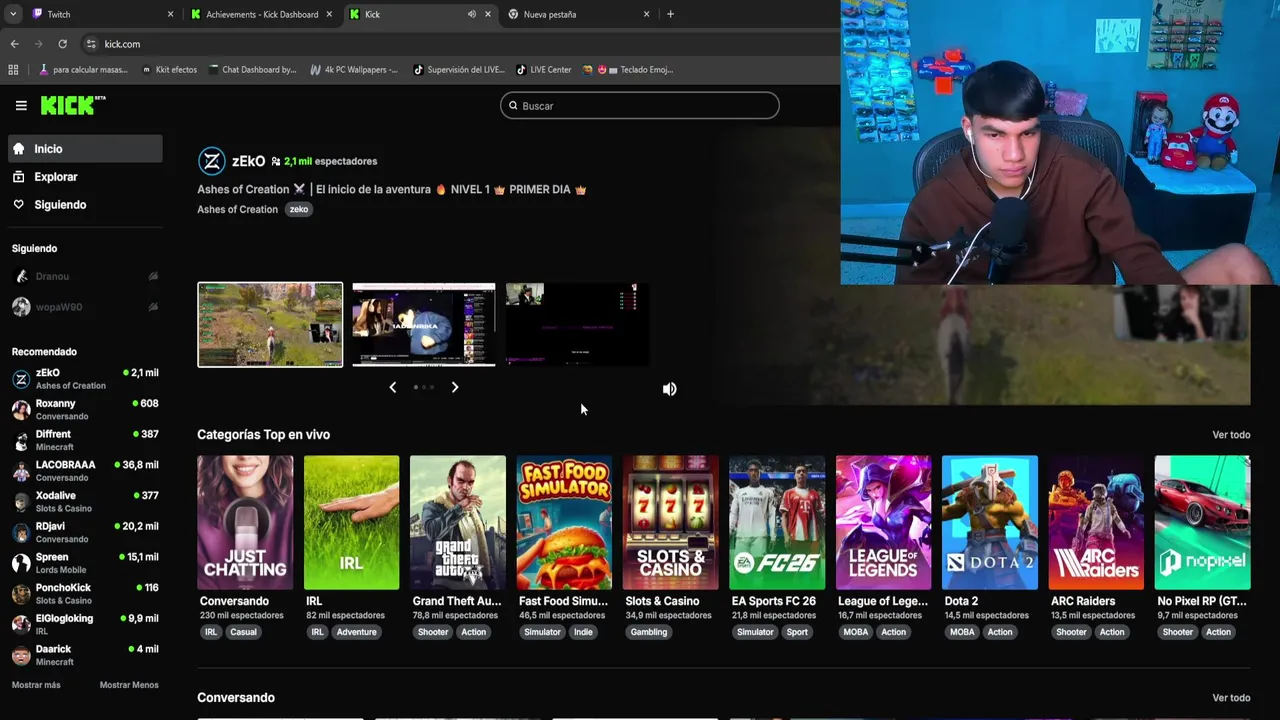Open a new browser tab

click(x=670, y=14)
